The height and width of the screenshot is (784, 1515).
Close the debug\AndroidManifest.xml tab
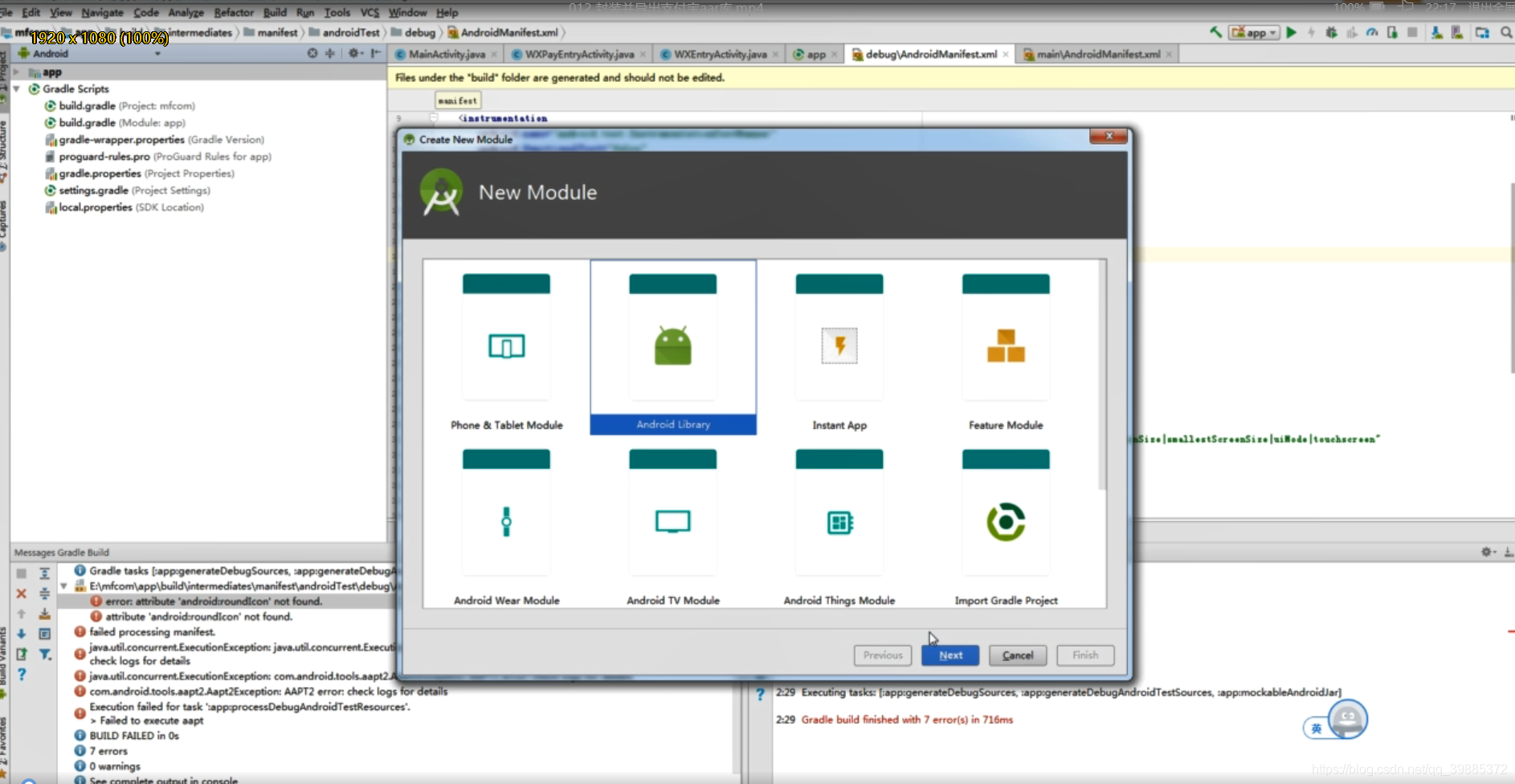tap(1006, 54)
